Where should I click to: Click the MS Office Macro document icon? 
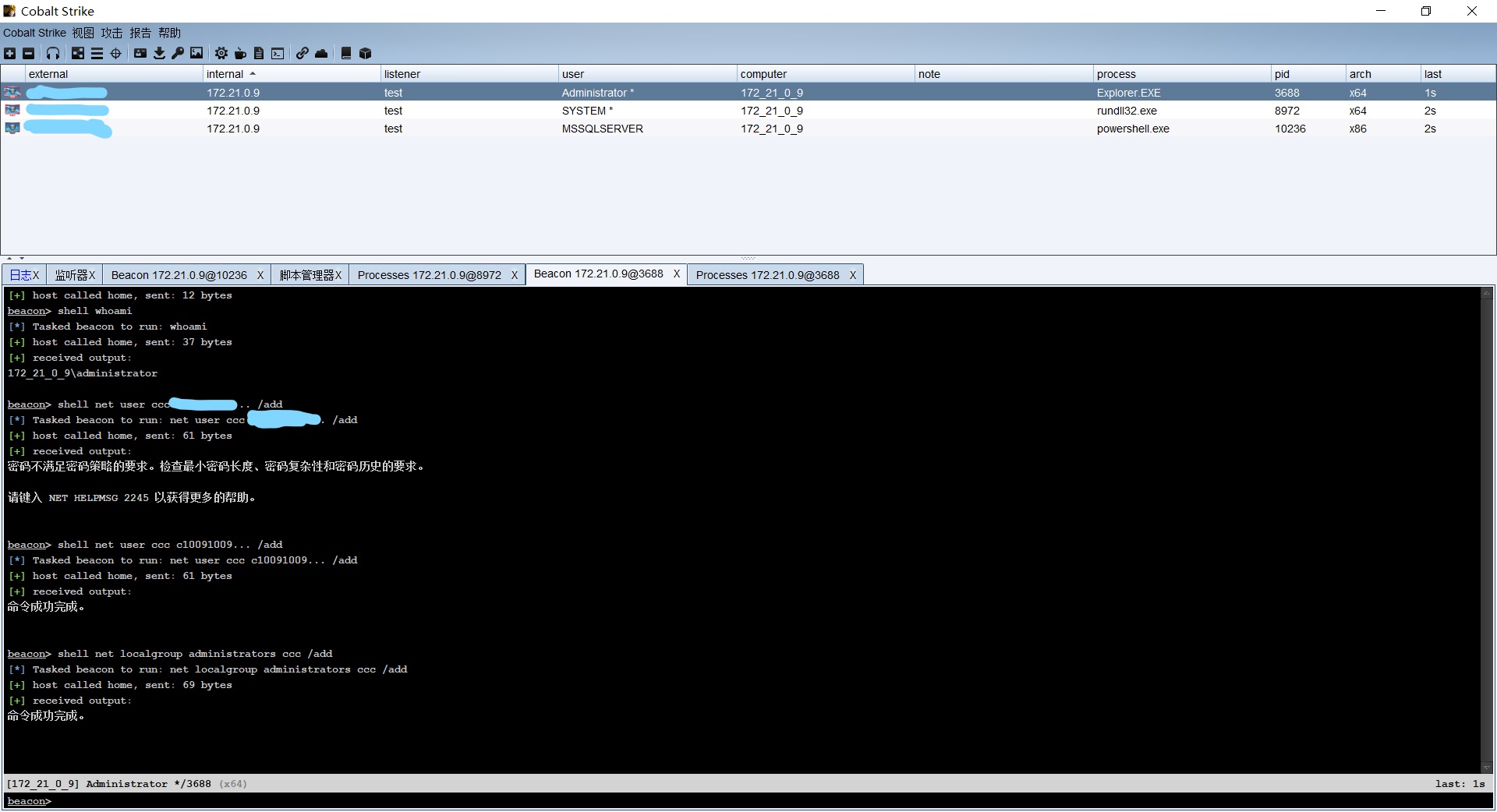point(259,53)
